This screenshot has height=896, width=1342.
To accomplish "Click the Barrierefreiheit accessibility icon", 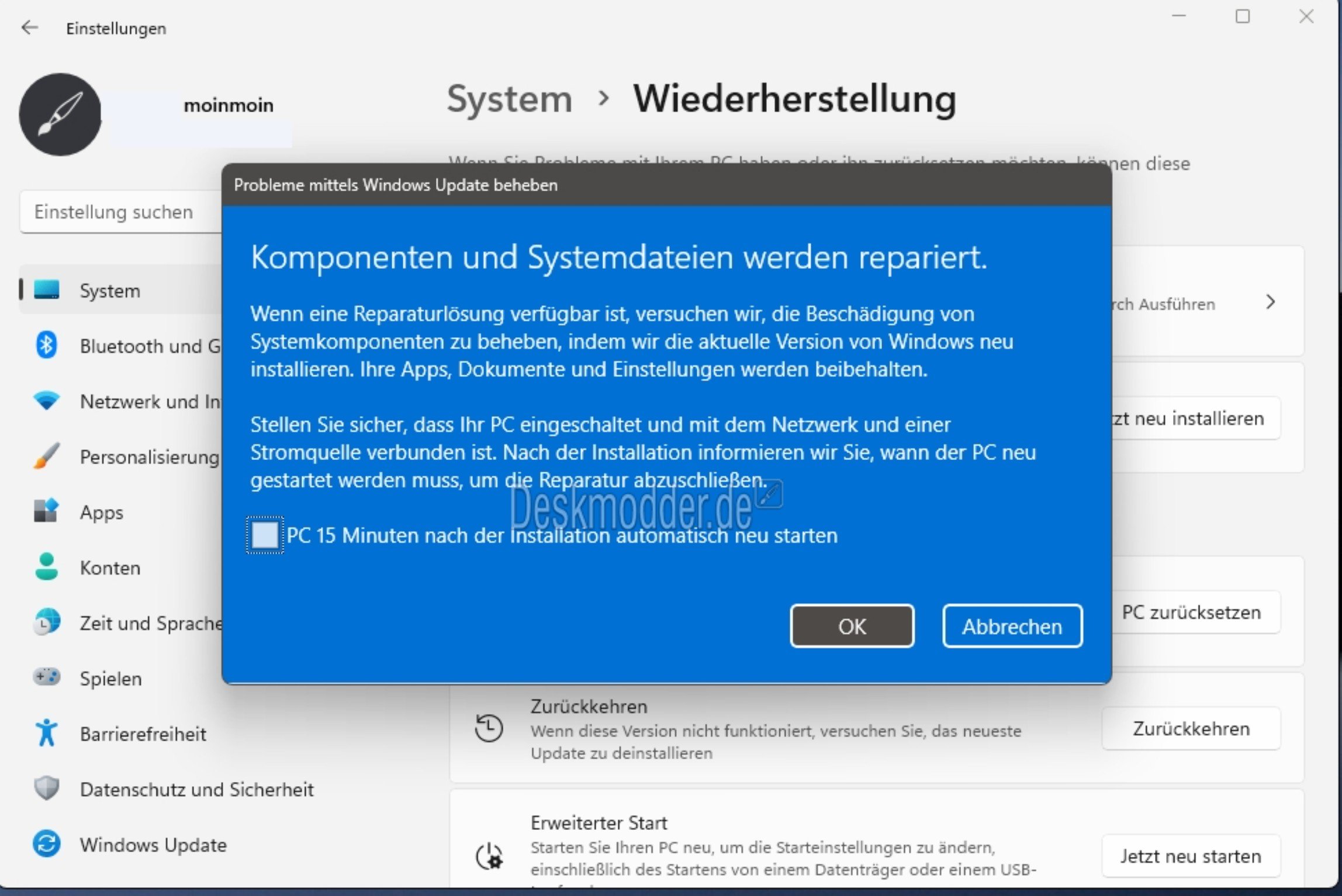I will point(46,732).
